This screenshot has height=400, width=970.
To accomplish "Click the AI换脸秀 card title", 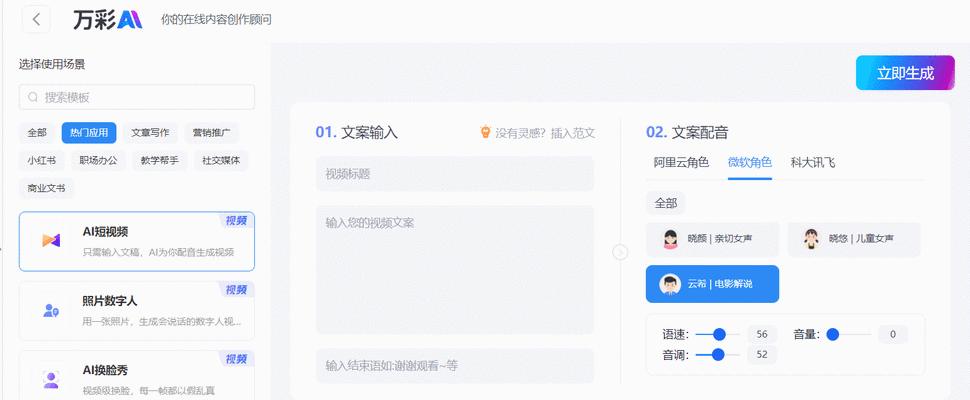I will 105,370.
